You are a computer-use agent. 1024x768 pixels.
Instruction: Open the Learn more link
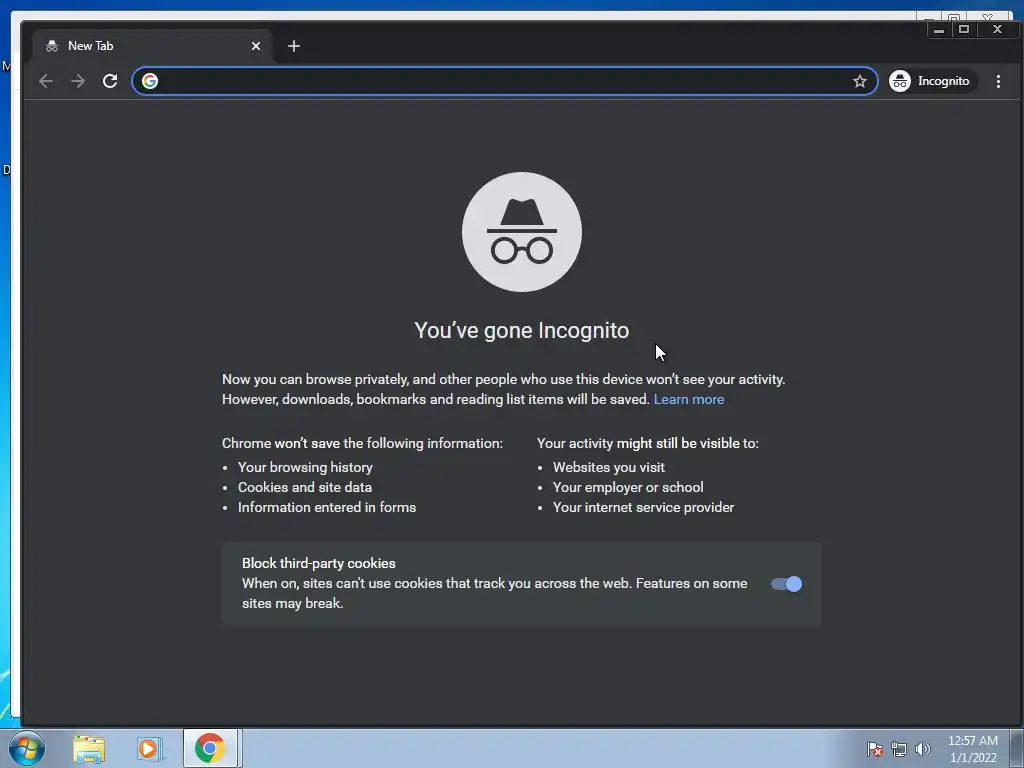[x=688, y=399]
